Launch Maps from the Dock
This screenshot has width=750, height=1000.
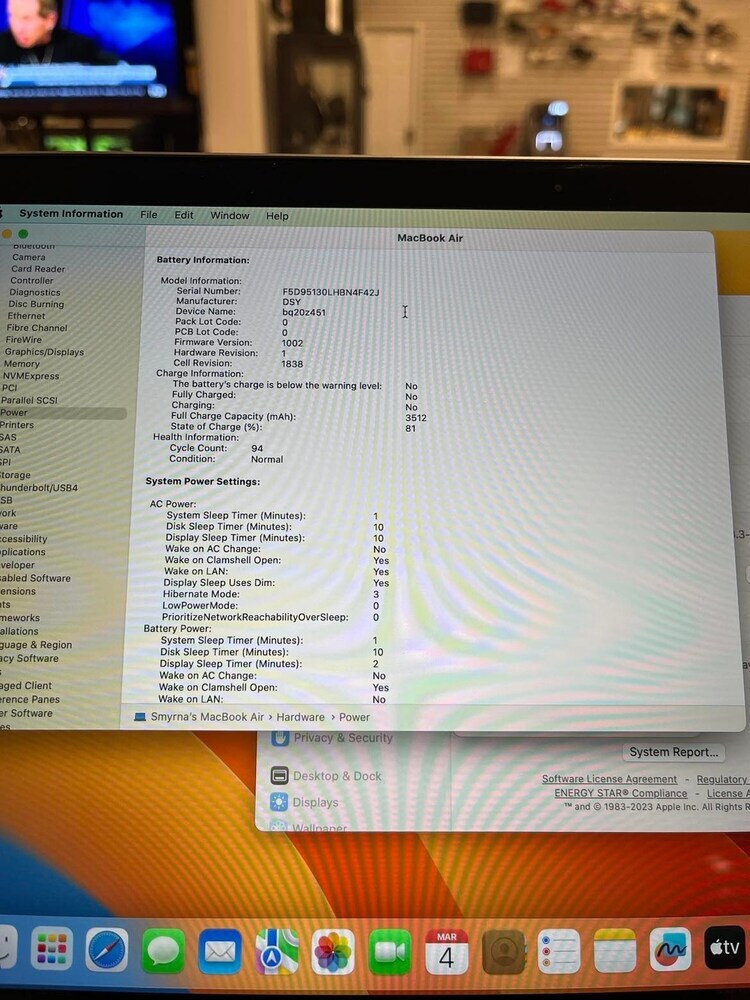pyautogui.click(x=277, y=952)
